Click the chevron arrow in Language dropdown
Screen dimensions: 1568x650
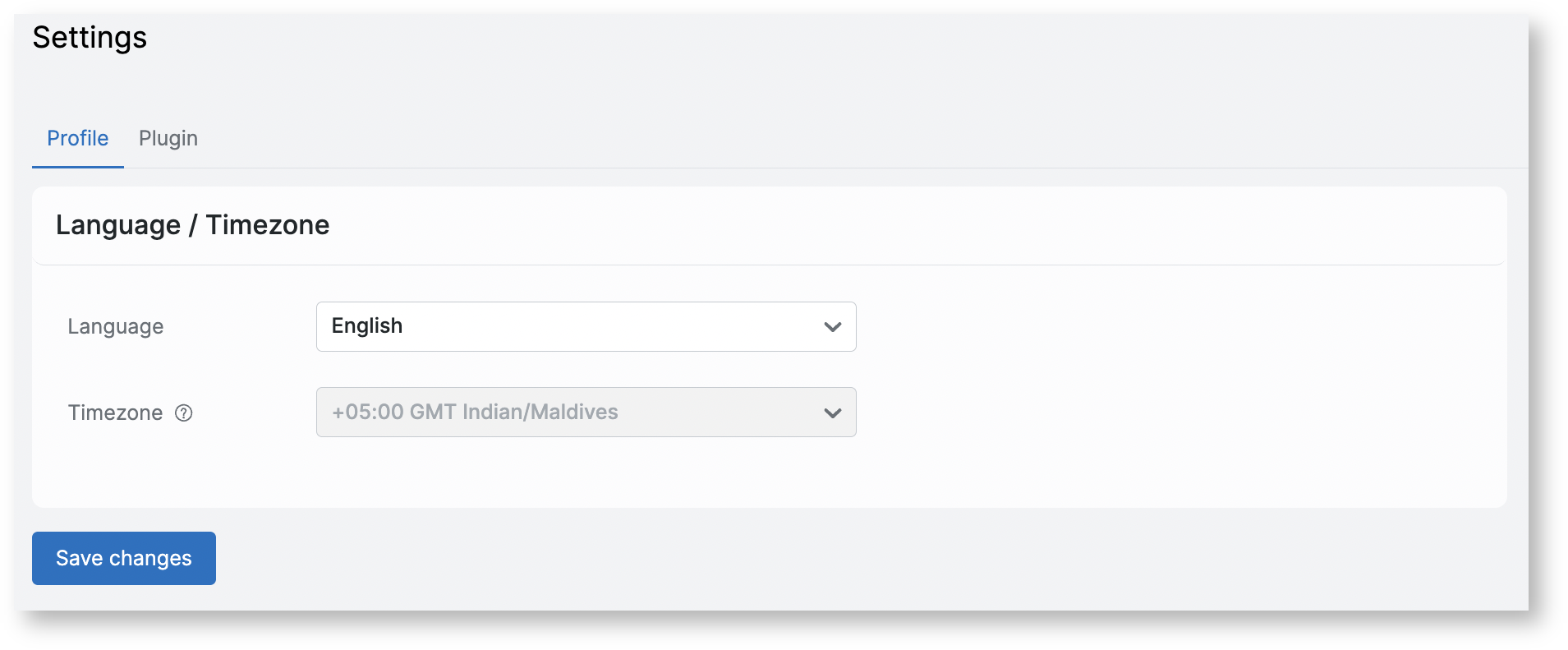(832, 327)
